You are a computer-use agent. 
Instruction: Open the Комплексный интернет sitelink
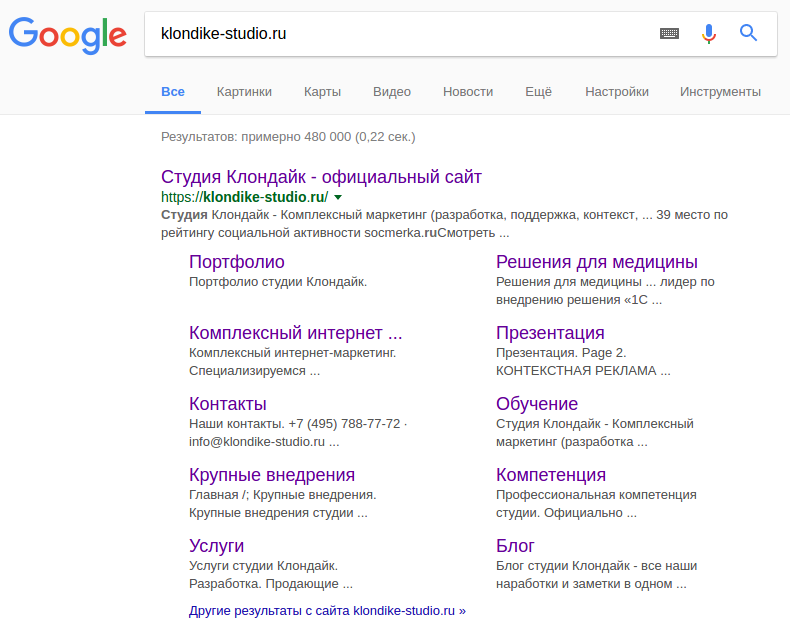(x=296, y=333)
